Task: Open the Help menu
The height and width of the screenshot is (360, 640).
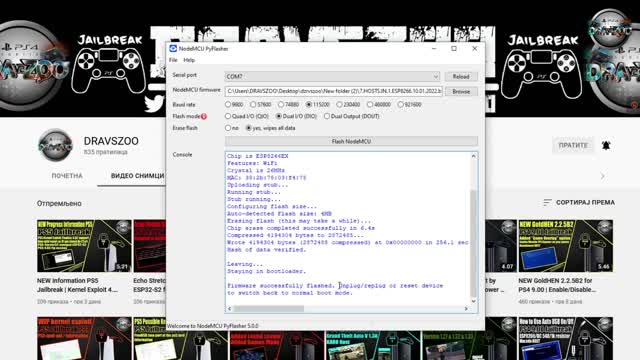Action: [189, 60]
